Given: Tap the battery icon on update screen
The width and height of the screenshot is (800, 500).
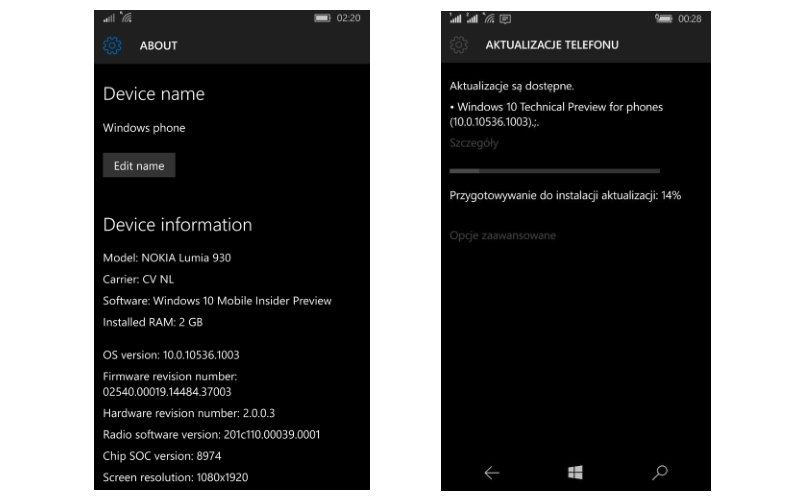Looking at the screenshot, I should tap(663, 19).
